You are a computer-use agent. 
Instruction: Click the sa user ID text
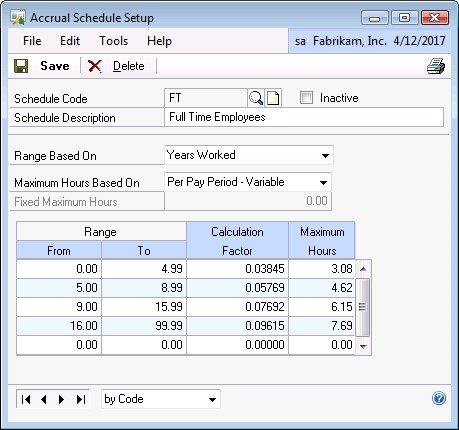pyautogui.click(x=300, y=41)
